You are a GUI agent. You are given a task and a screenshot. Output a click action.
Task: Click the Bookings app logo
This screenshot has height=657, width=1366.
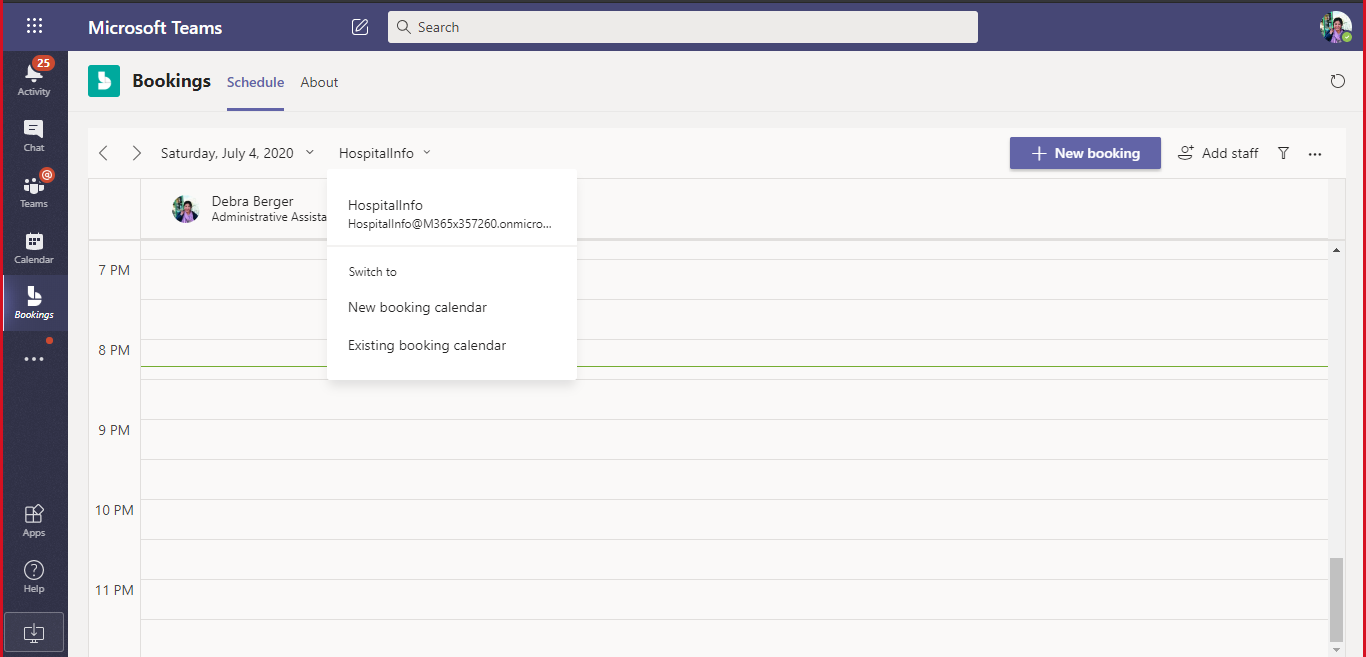104,81
